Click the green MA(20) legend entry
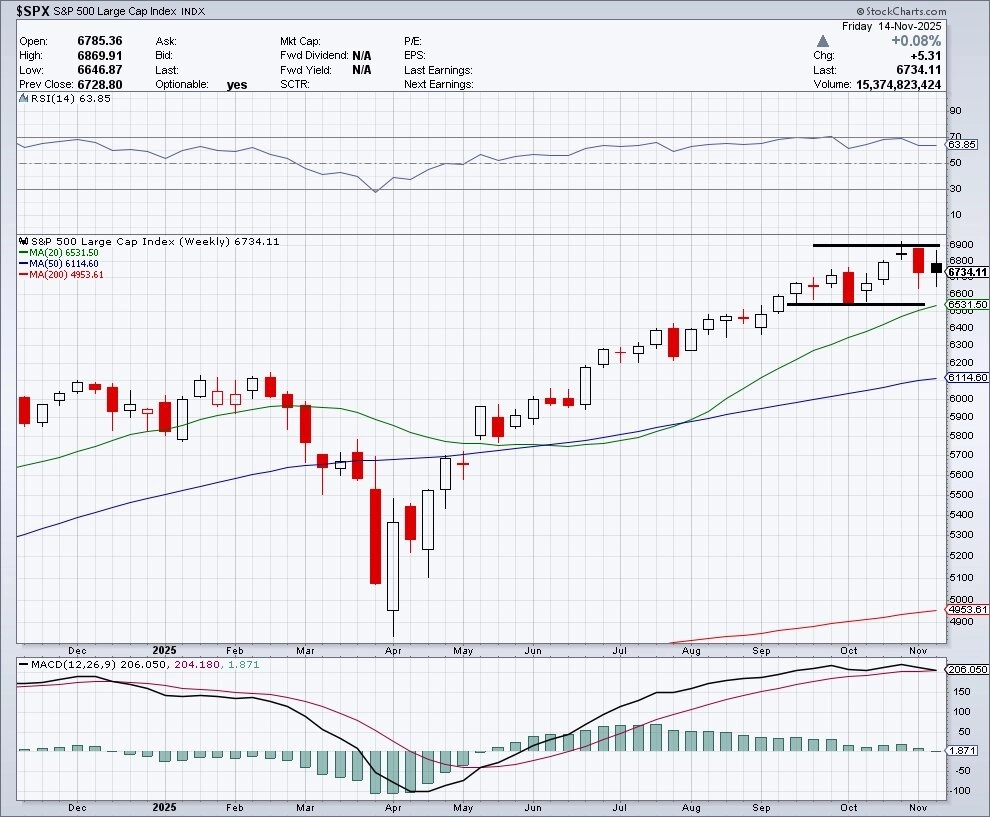Screen dimensions: 990x817 coord(59,253)
